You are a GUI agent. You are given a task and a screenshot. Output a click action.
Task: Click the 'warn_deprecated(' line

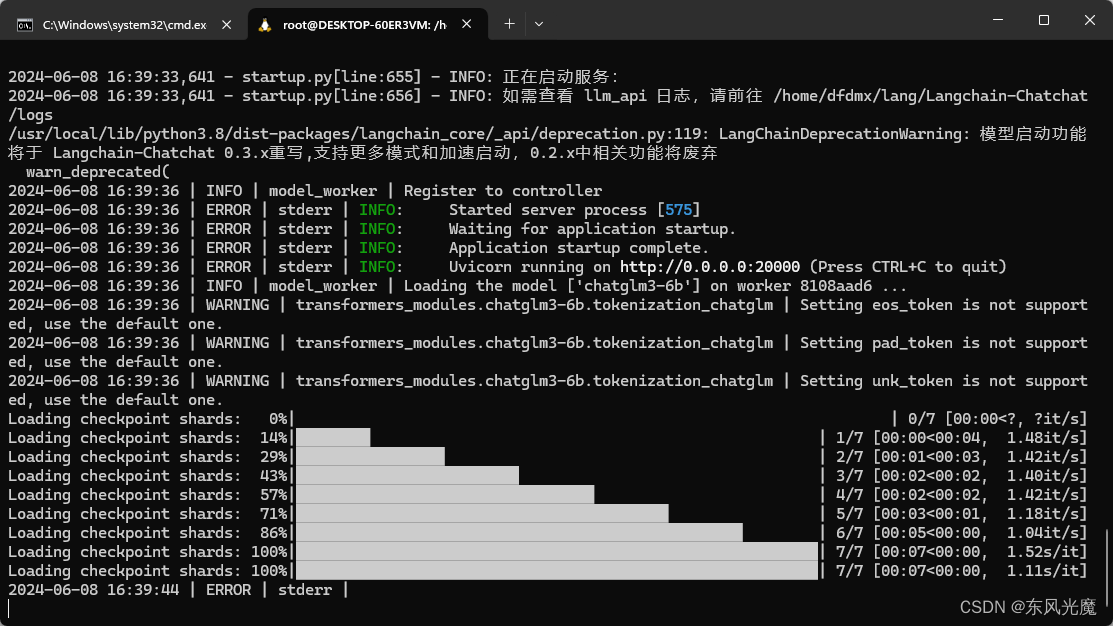tap(98, 172)
